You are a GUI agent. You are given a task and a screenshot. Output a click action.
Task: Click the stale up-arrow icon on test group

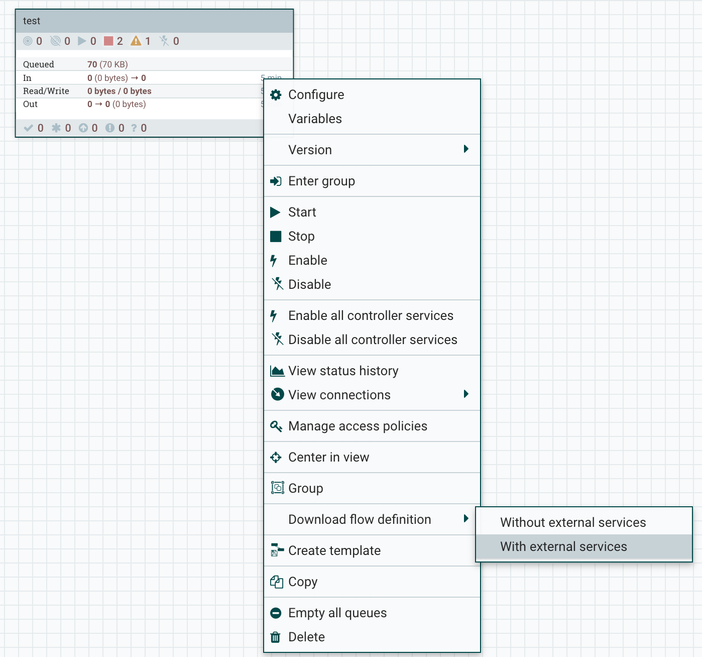83,128
